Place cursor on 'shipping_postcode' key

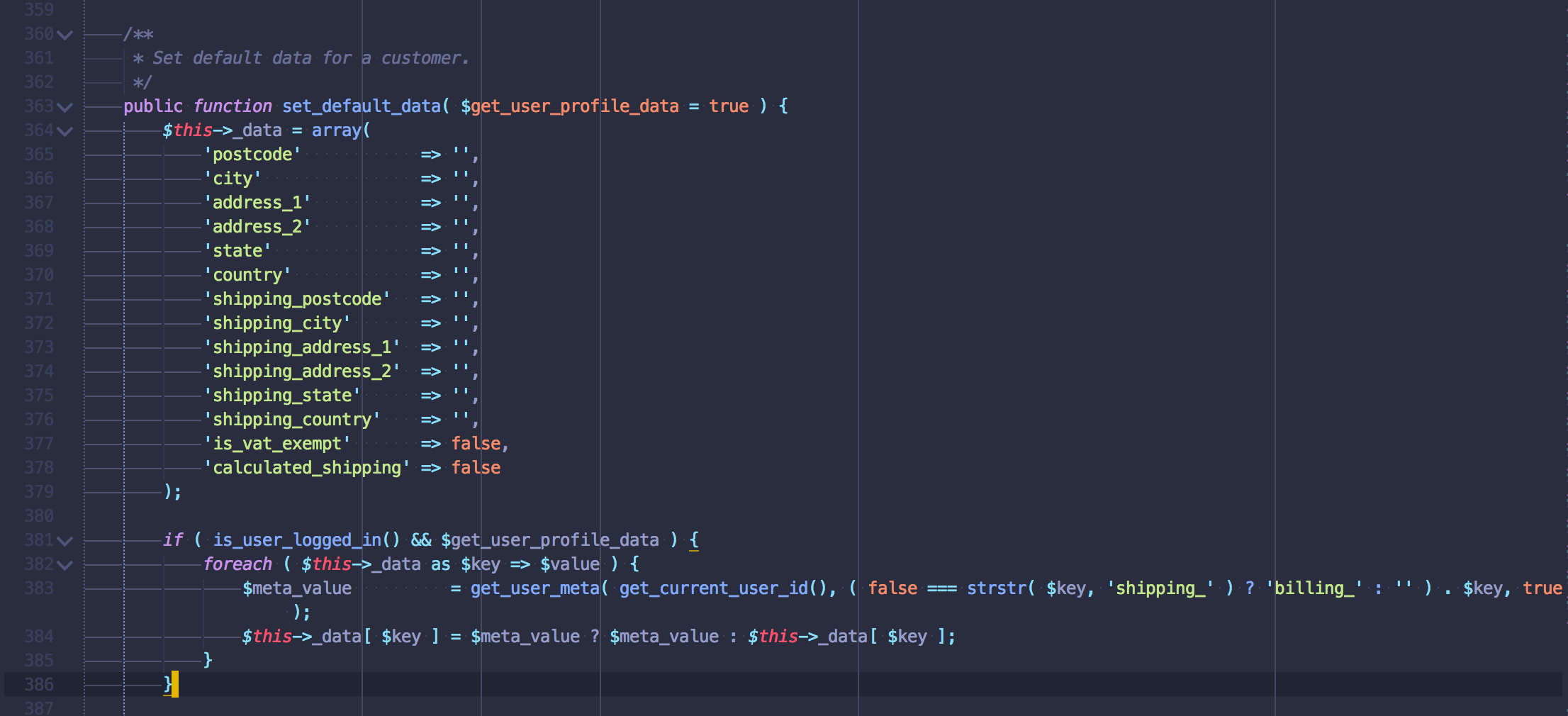click(x=297, y=299)
